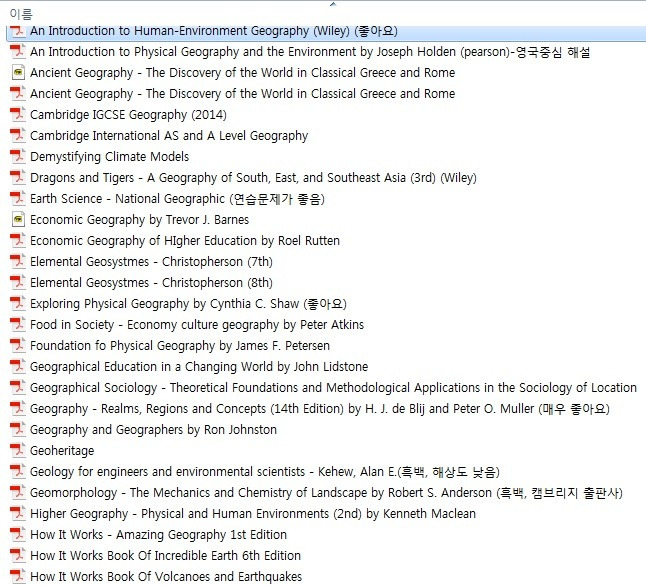Click PDF icon of Economic Geography of Higher Education

click(x=18, y=241)
